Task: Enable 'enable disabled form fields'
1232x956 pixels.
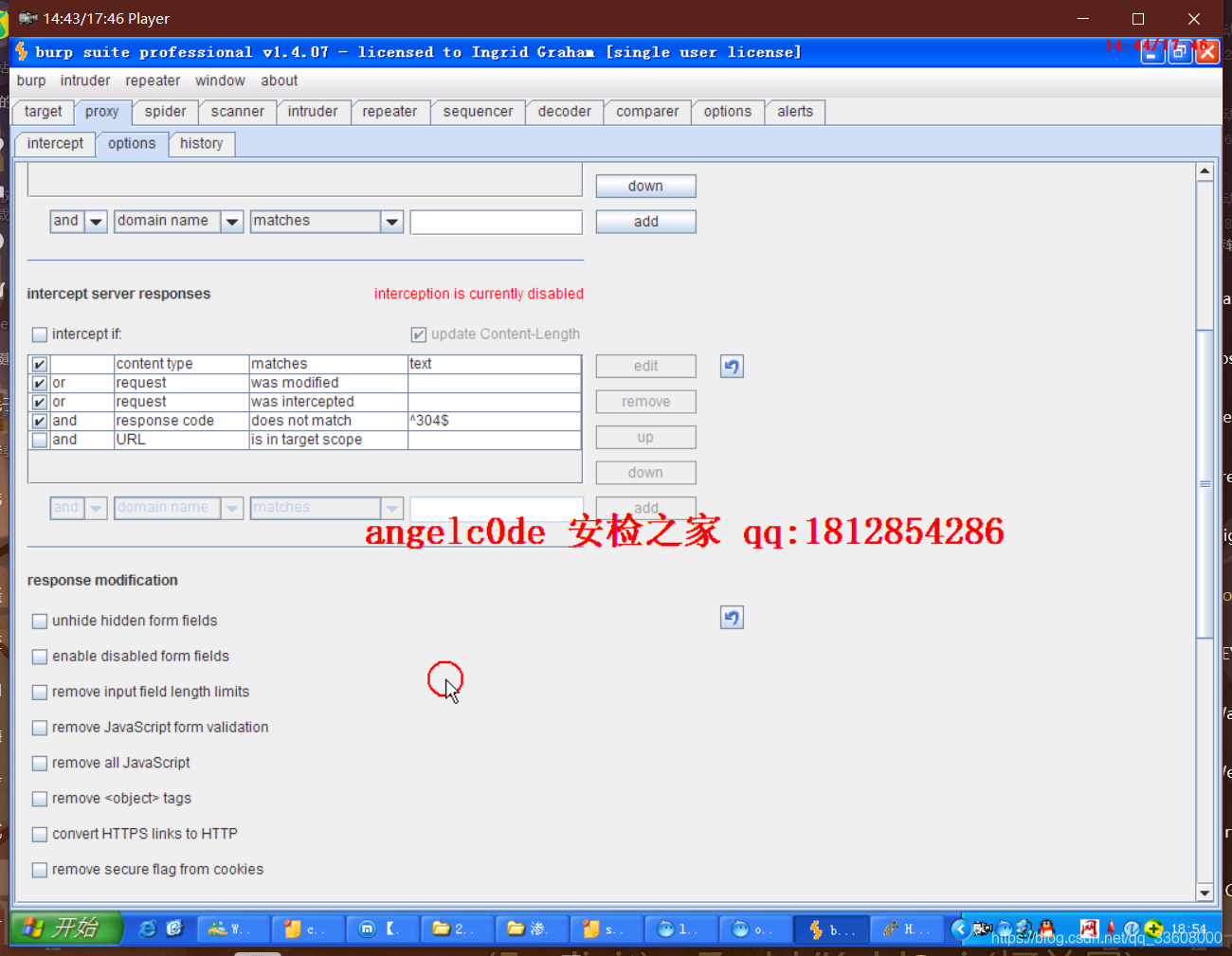Action: pos(40,657)
